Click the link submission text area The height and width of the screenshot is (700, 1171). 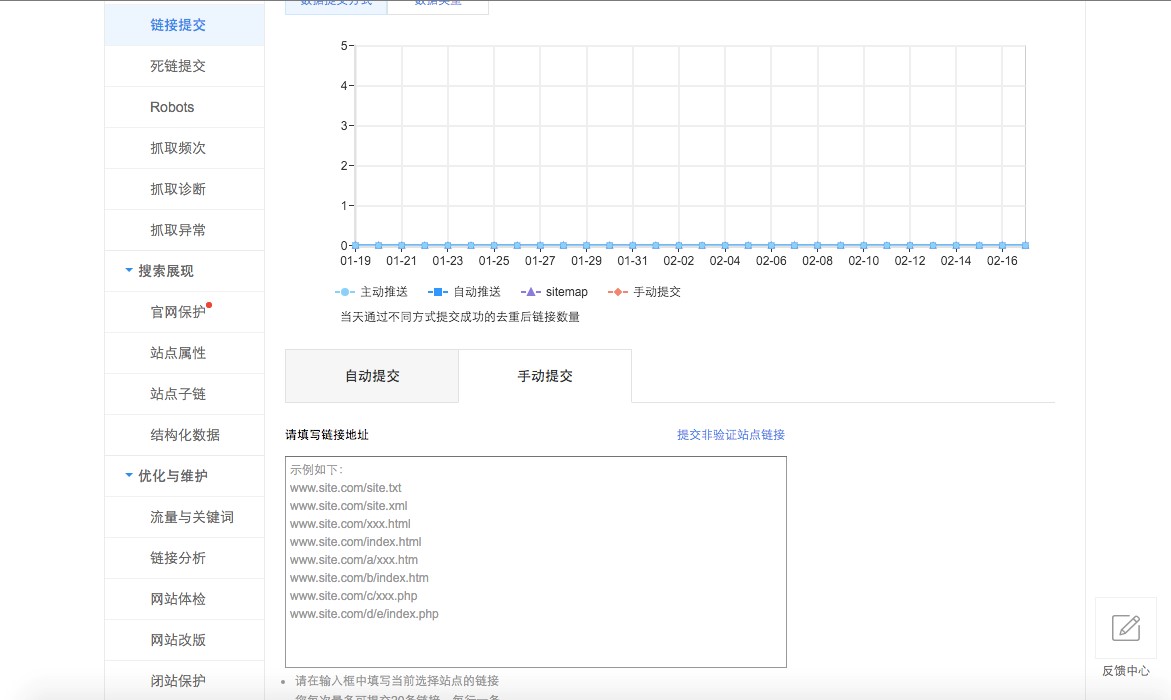click(x=535, y=560)
